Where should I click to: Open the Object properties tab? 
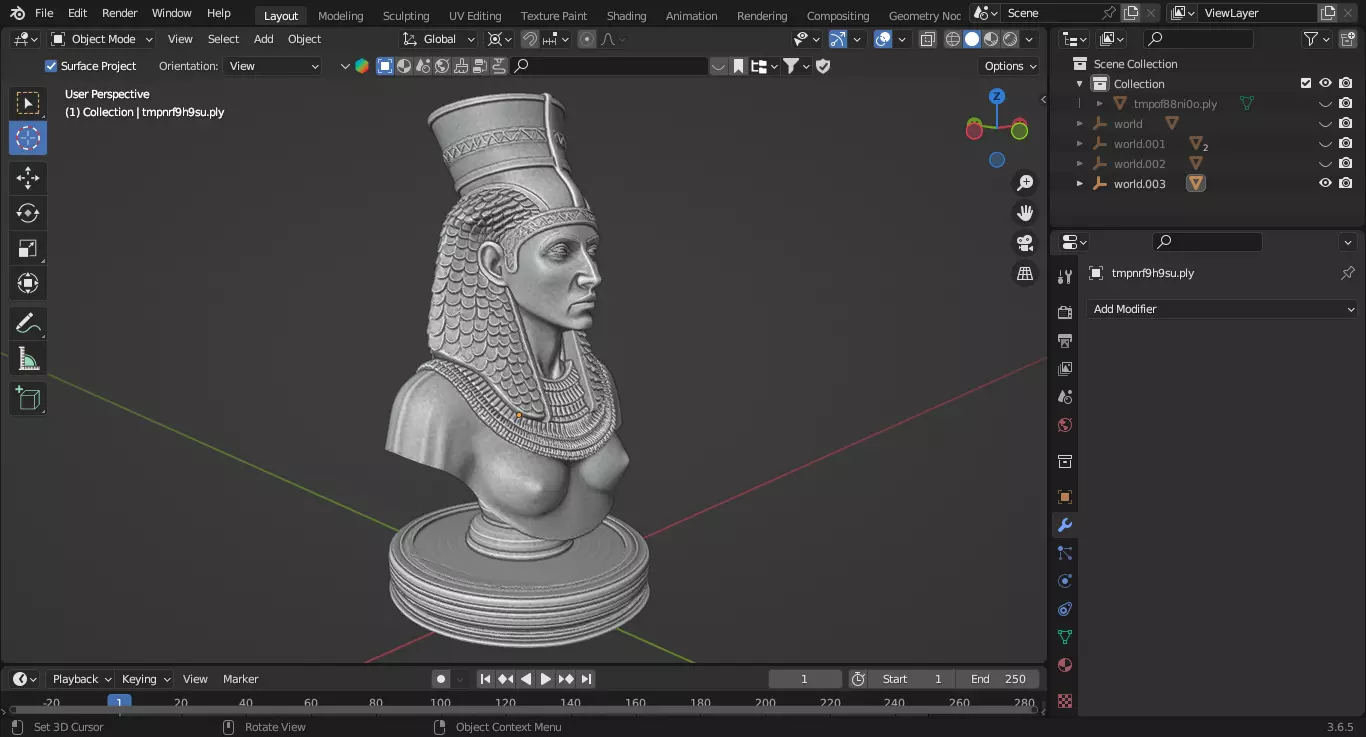tap(1065, 497)
